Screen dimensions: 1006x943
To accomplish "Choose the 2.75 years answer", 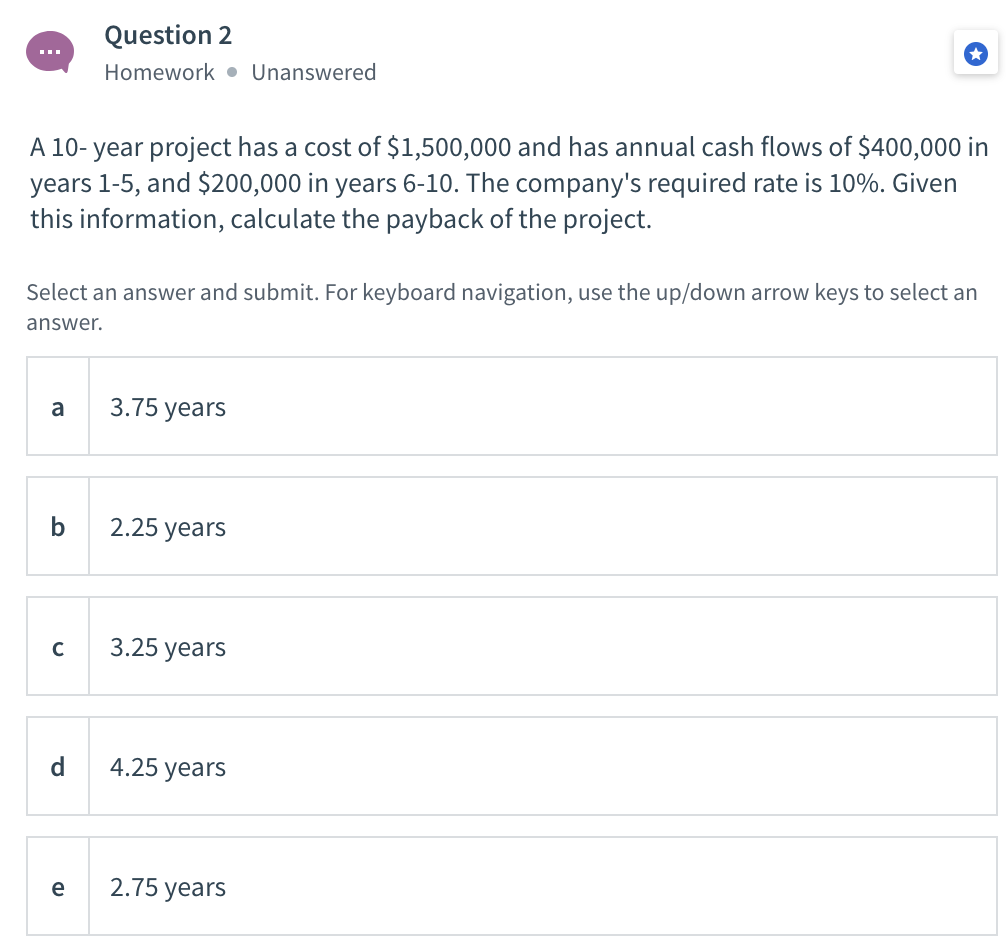I will tap(168, 887).
